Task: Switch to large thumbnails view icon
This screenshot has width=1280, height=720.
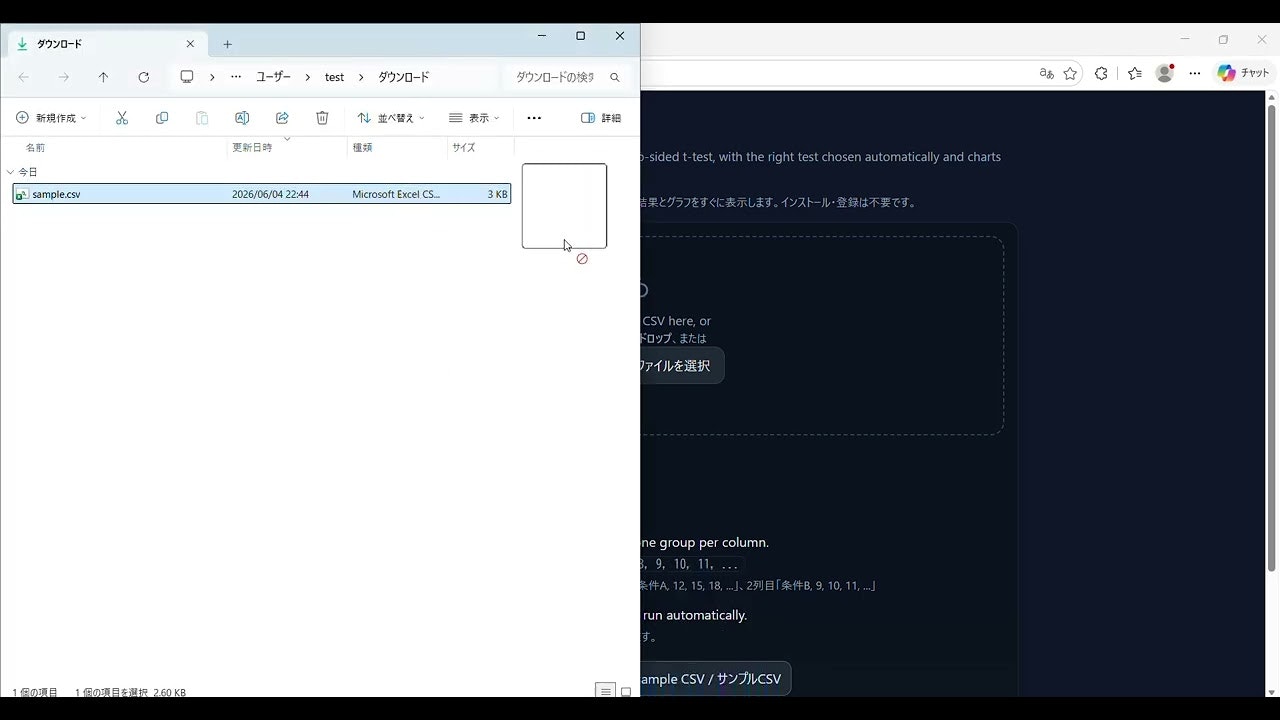Action: [626, 692]
